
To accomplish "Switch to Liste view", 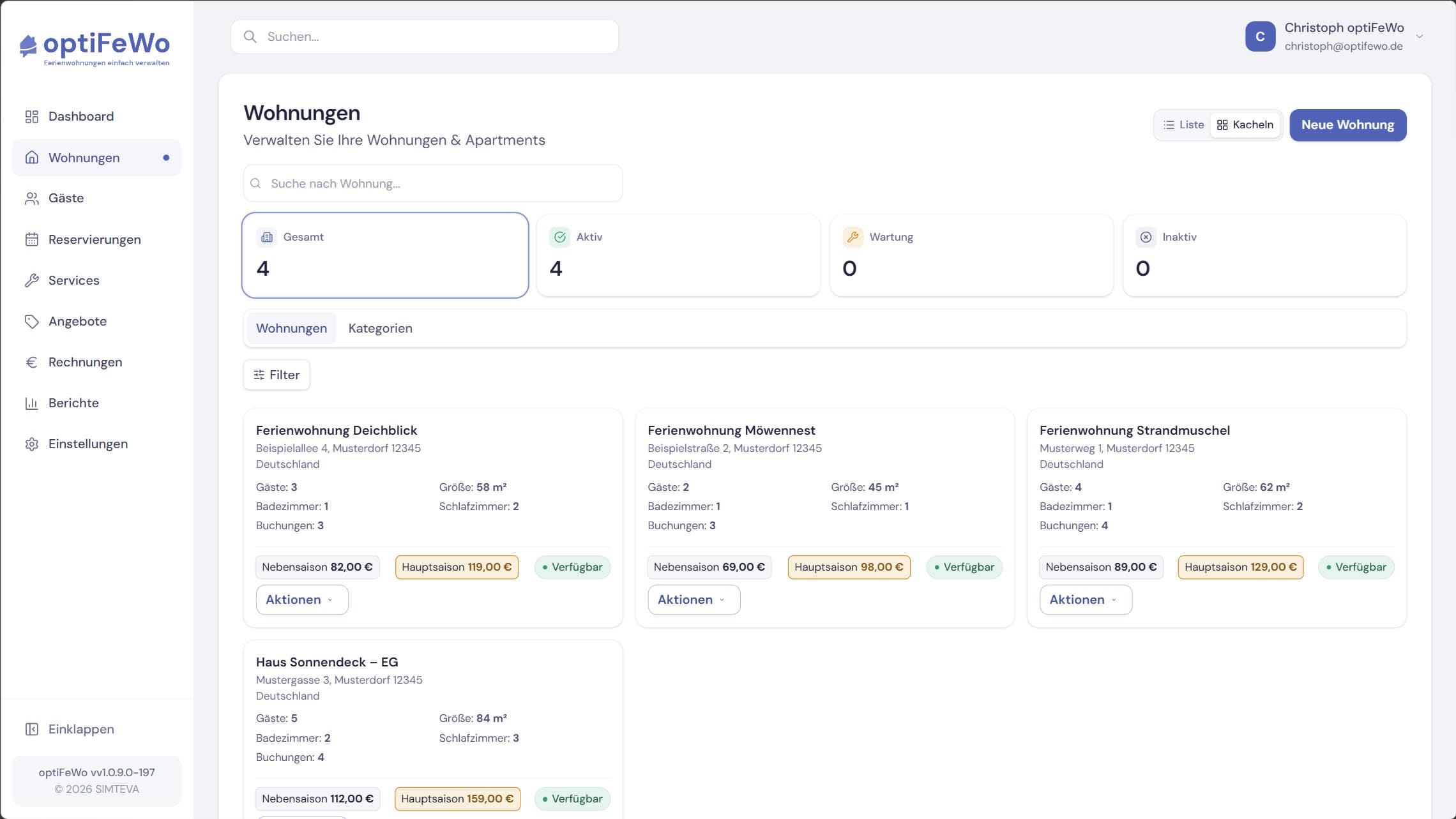I will tap(1183, 125).
